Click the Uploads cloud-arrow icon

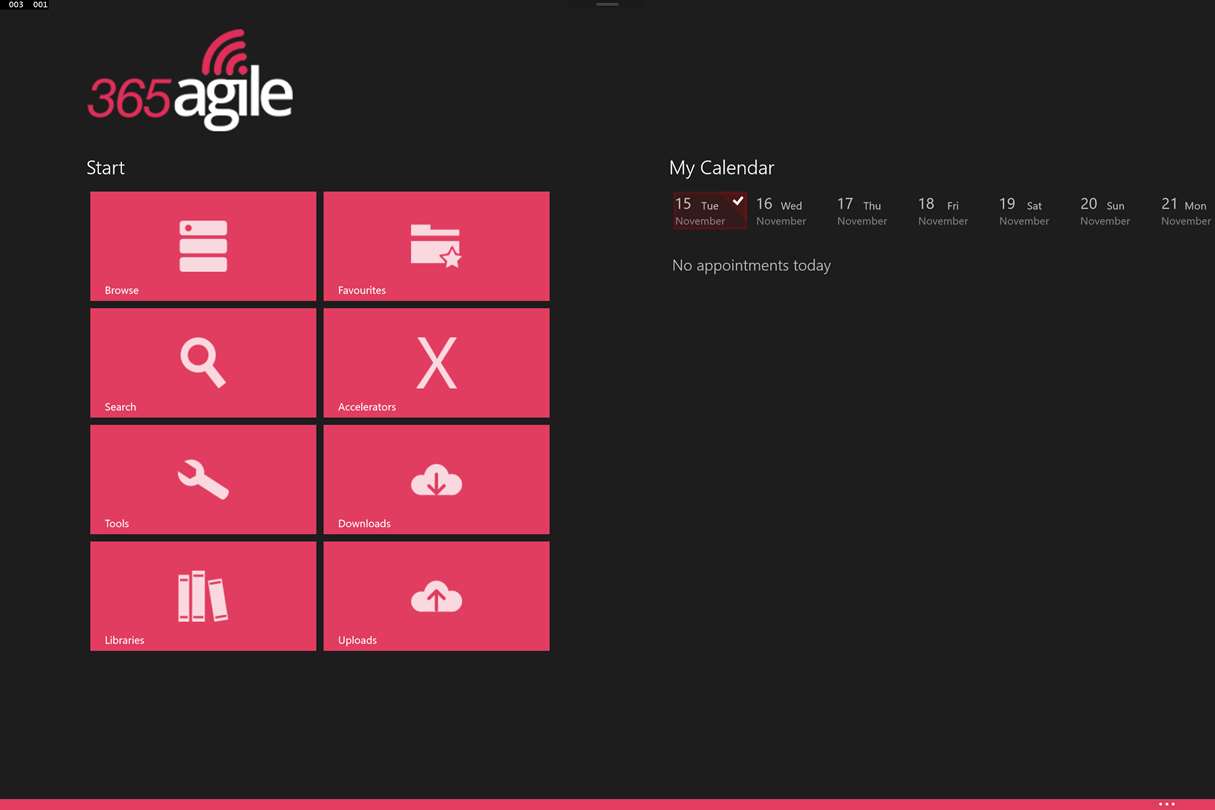coord(436,598)
